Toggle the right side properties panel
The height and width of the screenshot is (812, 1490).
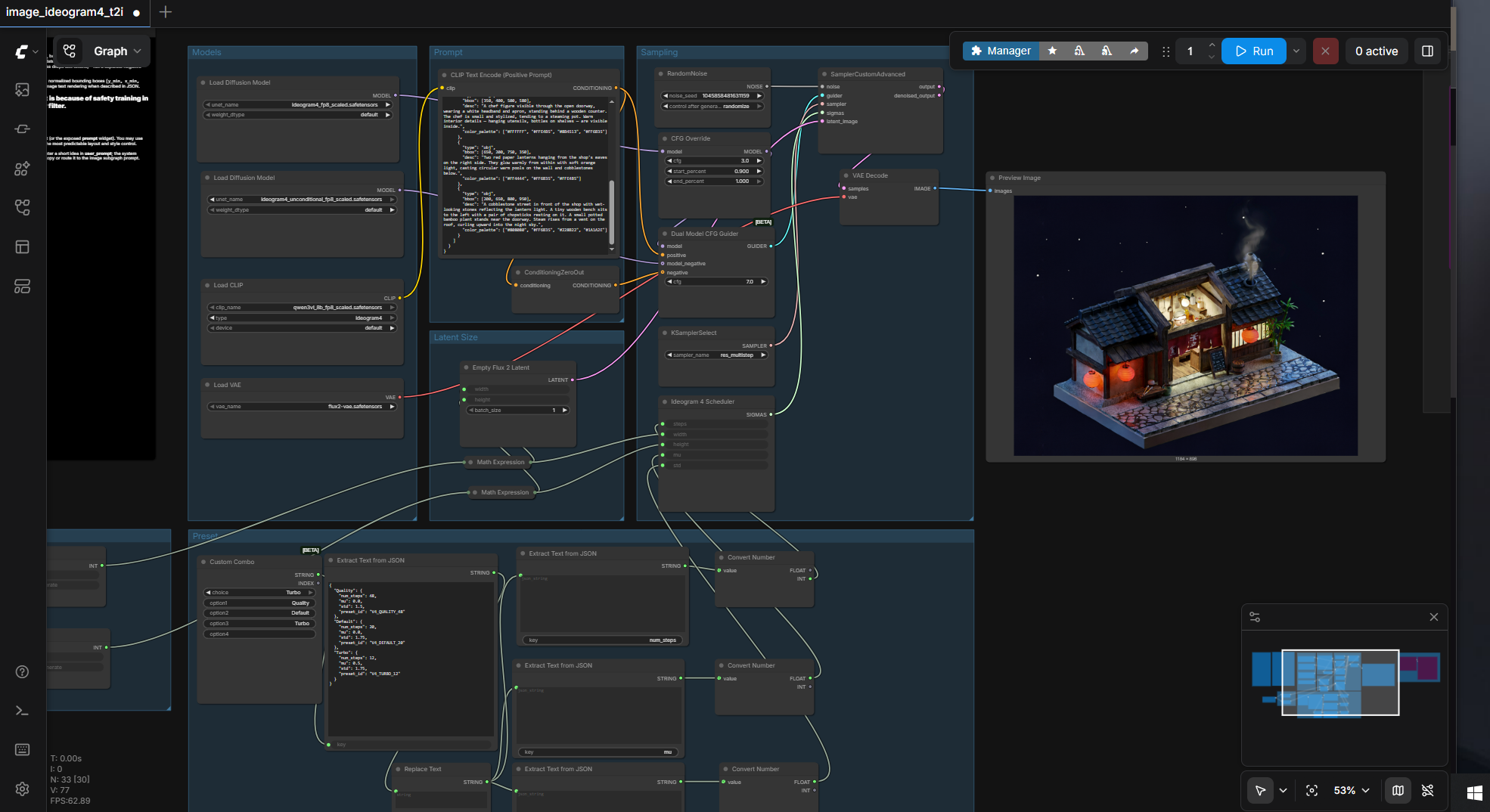click(1427, 51)
